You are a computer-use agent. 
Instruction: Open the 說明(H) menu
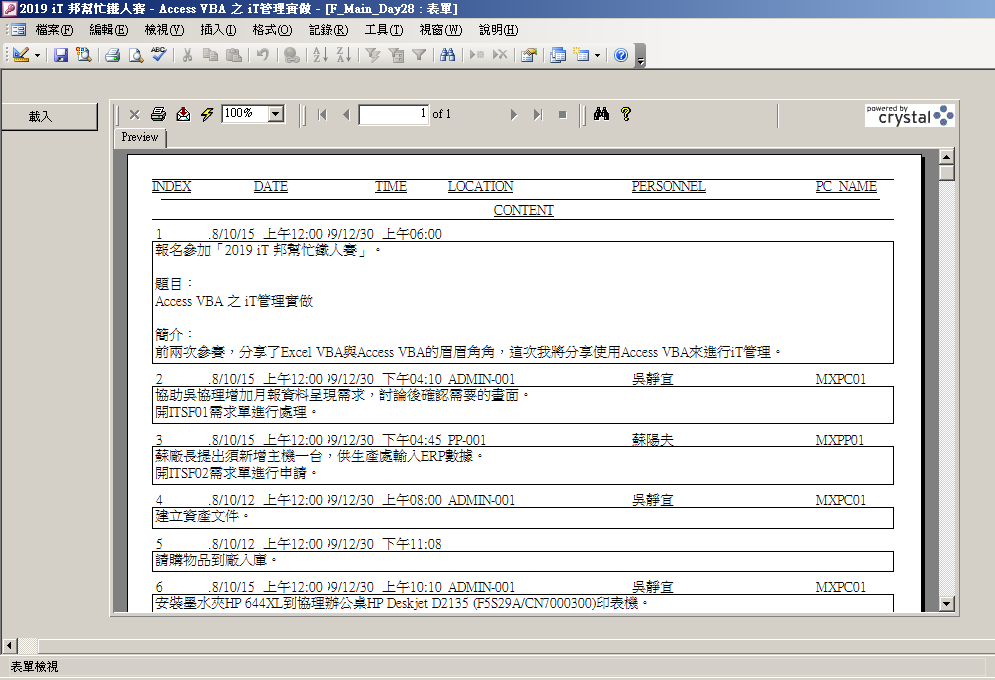click(498, 30)
